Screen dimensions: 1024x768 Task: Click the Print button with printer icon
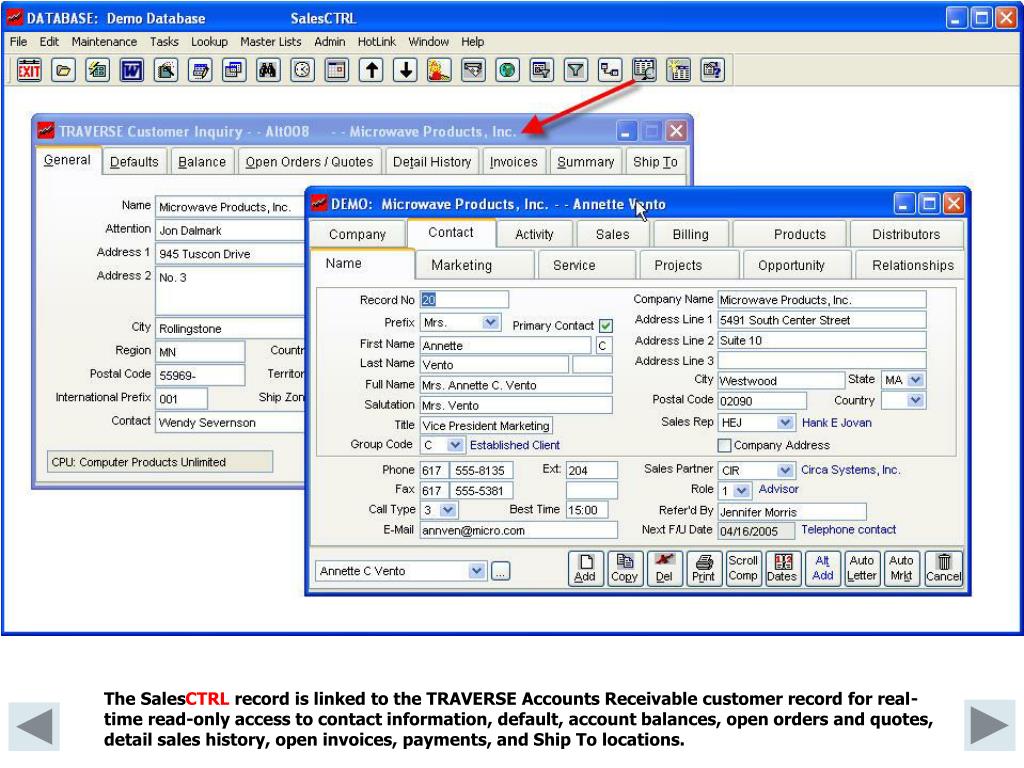(x=703, y=568)
